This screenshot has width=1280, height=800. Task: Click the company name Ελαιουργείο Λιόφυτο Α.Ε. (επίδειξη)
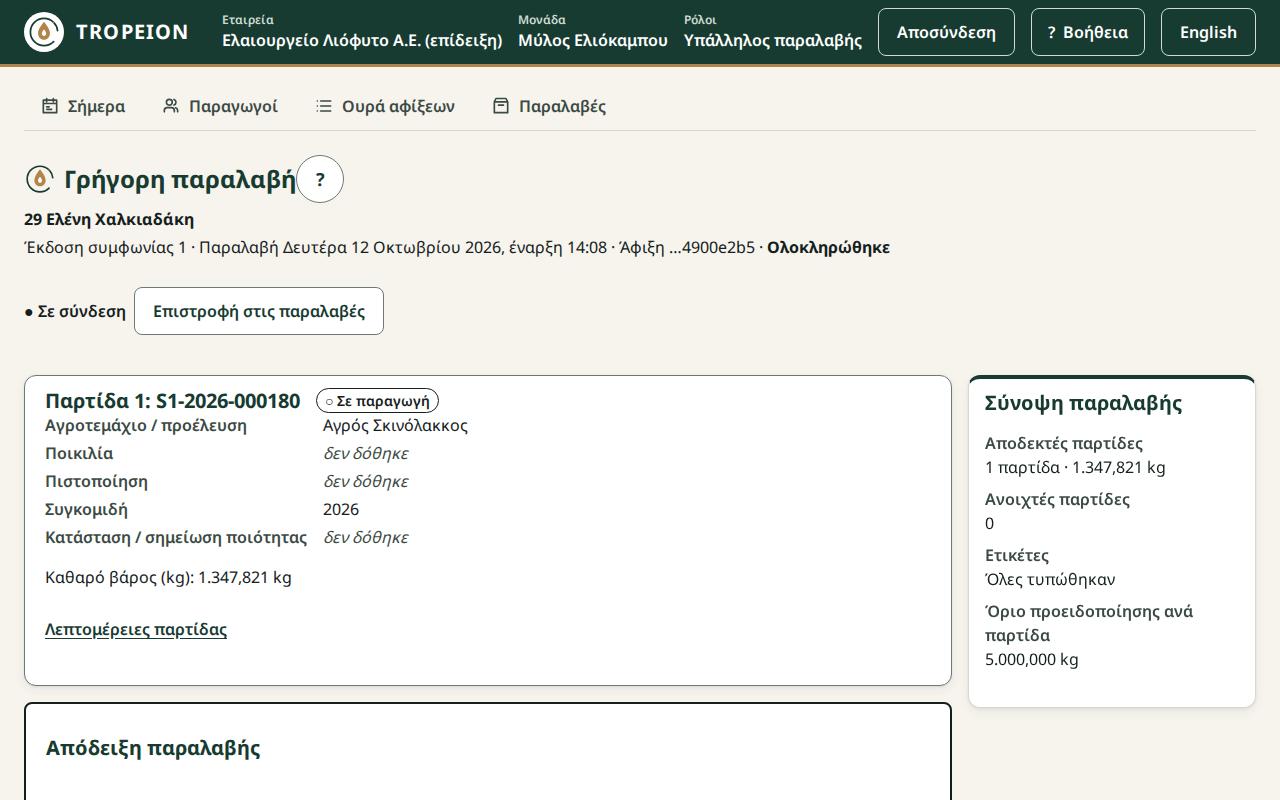pyautogui.click(x=362, y=40)
